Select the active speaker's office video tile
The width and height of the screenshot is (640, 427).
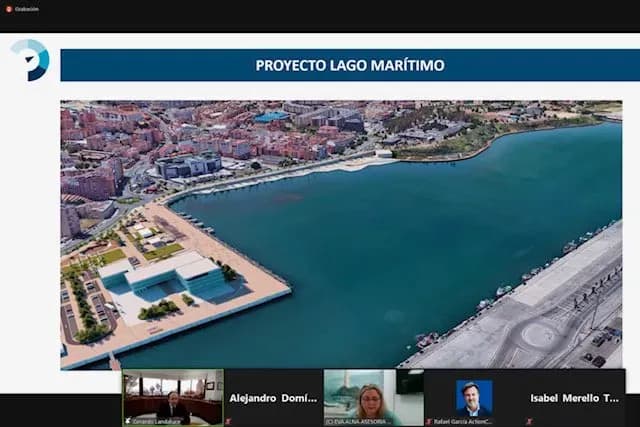pos(173,398)
